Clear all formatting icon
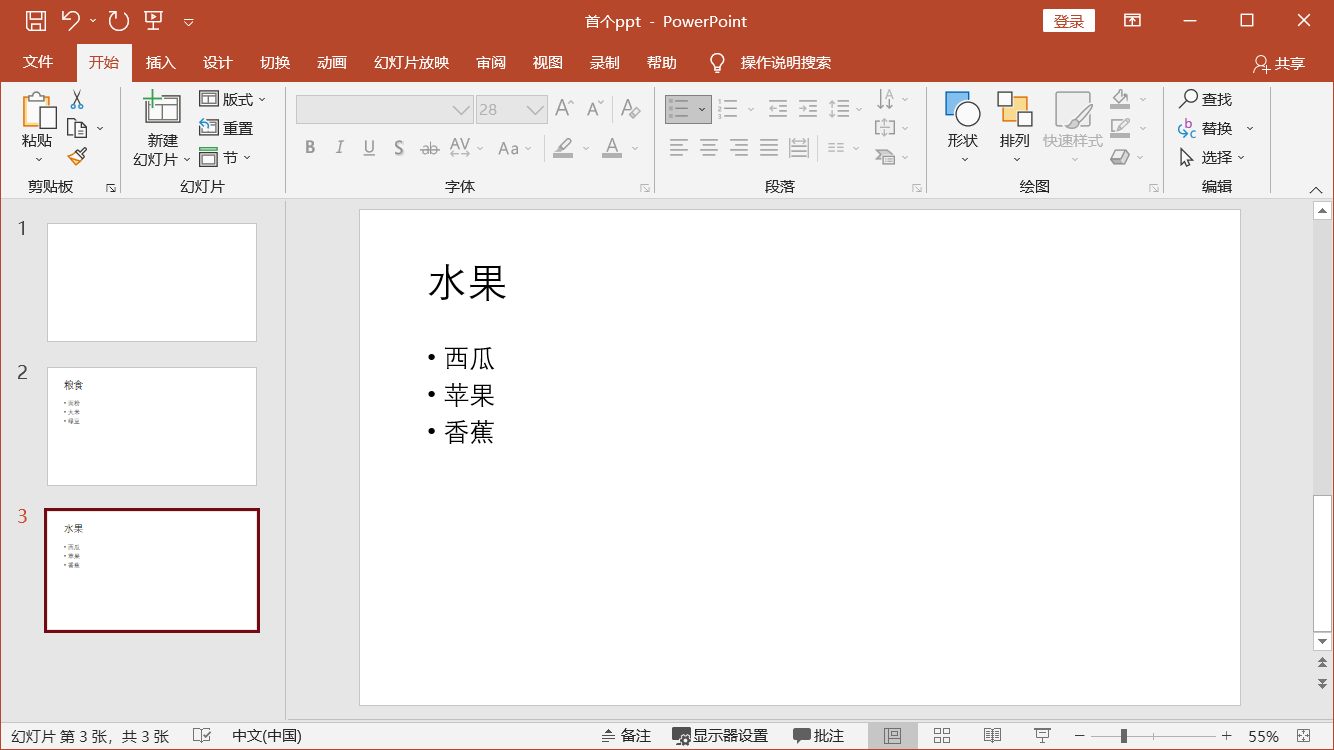Image resolution: width=1334 pixels, height=750 pixels. 630,108
